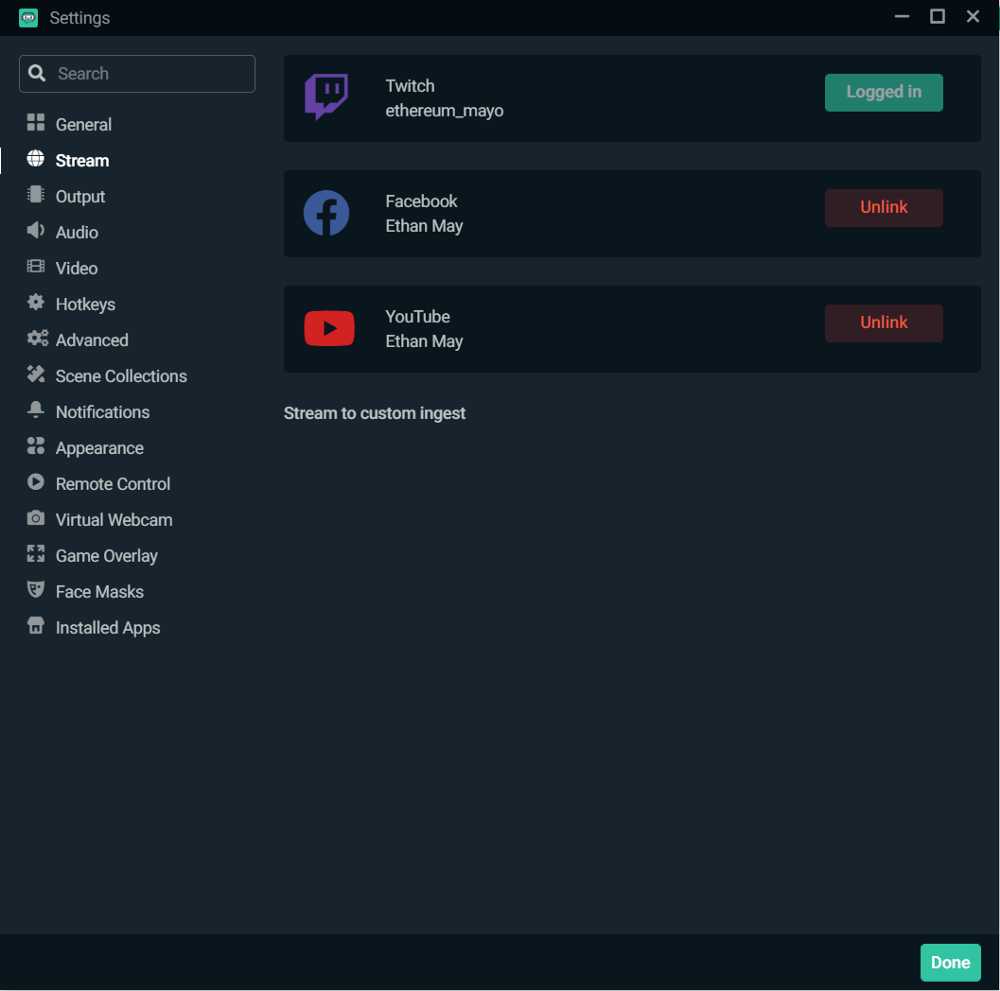Click the Stream globe icon
The width and height of the screenshot is (1000, 991).
pos(36,159)
